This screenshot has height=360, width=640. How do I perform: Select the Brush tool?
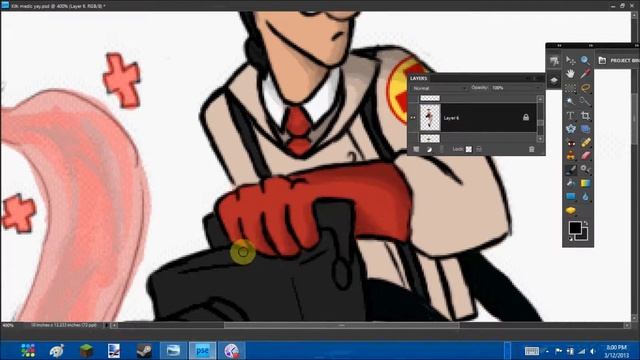(571, 169)
